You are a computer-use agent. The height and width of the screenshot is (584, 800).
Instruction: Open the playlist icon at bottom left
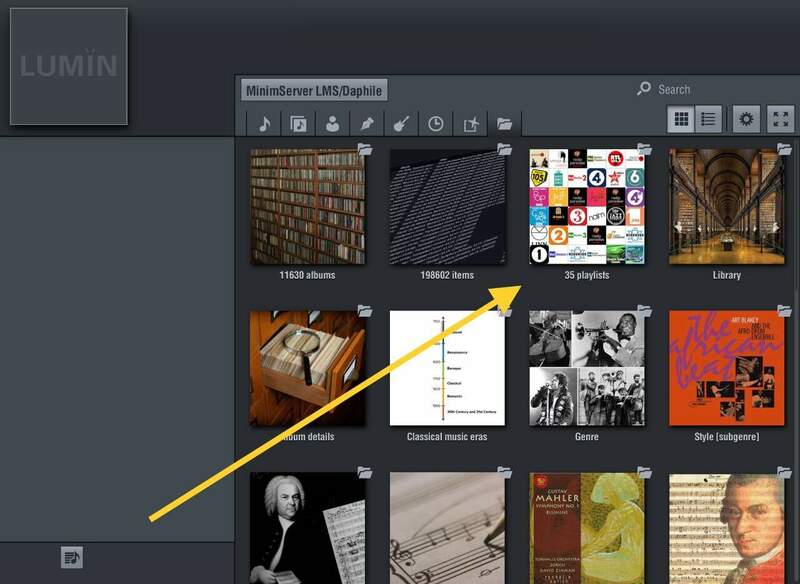[71, 557]
